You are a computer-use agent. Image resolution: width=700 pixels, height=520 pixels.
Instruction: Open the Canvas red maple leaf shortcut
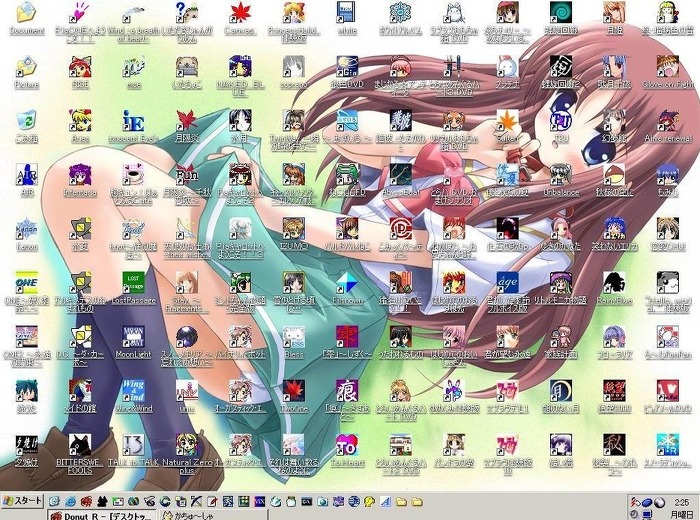click(x=240, y=13)
